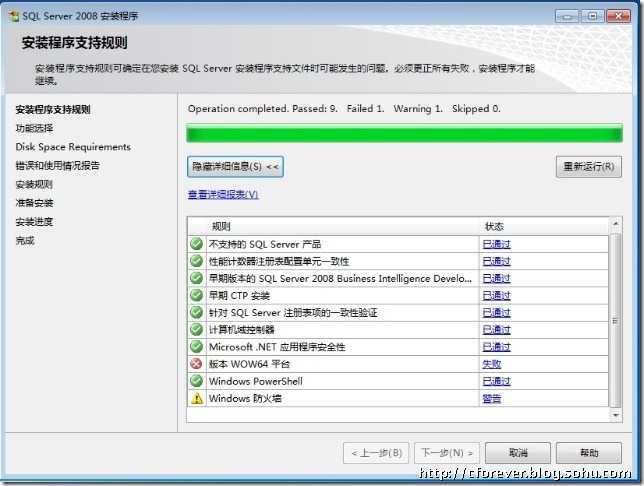Select Disk Space Requirements step in sidebar
The height and width of the screenshot is (486, 644).
pyautogui.click(x=73, y=147)
